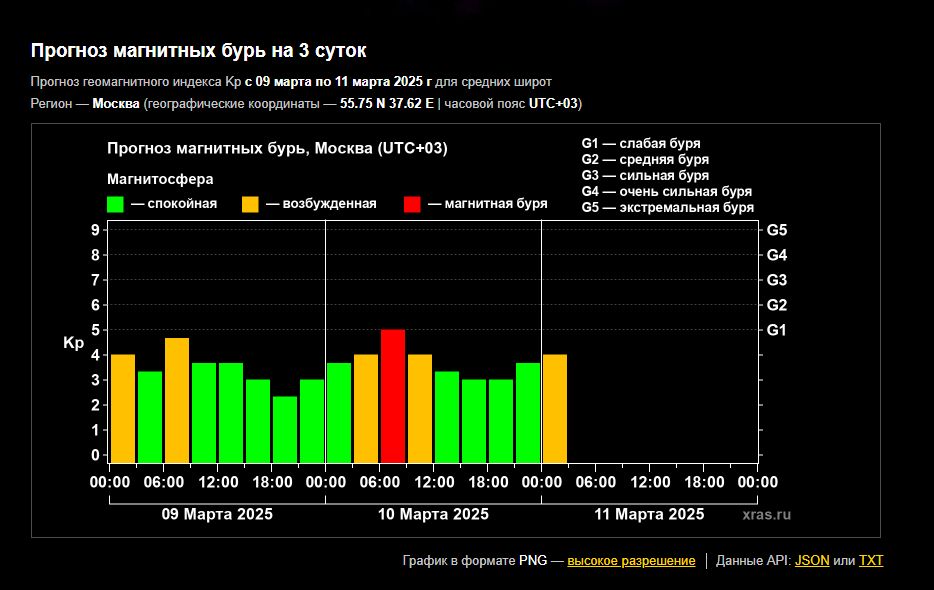Click the xras.ru watermark in chart
This screenshot has height=590, width=934.
(766, 514)
